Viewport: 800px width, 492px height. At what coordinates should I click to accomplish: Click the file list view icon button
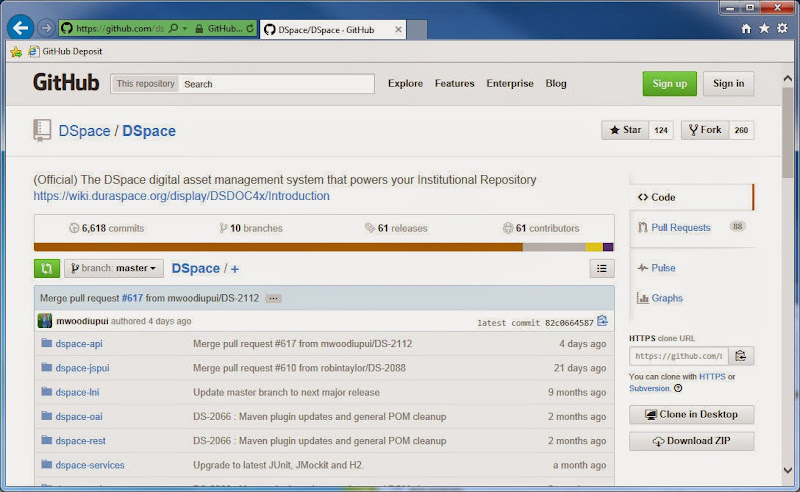tap(602, 268)
